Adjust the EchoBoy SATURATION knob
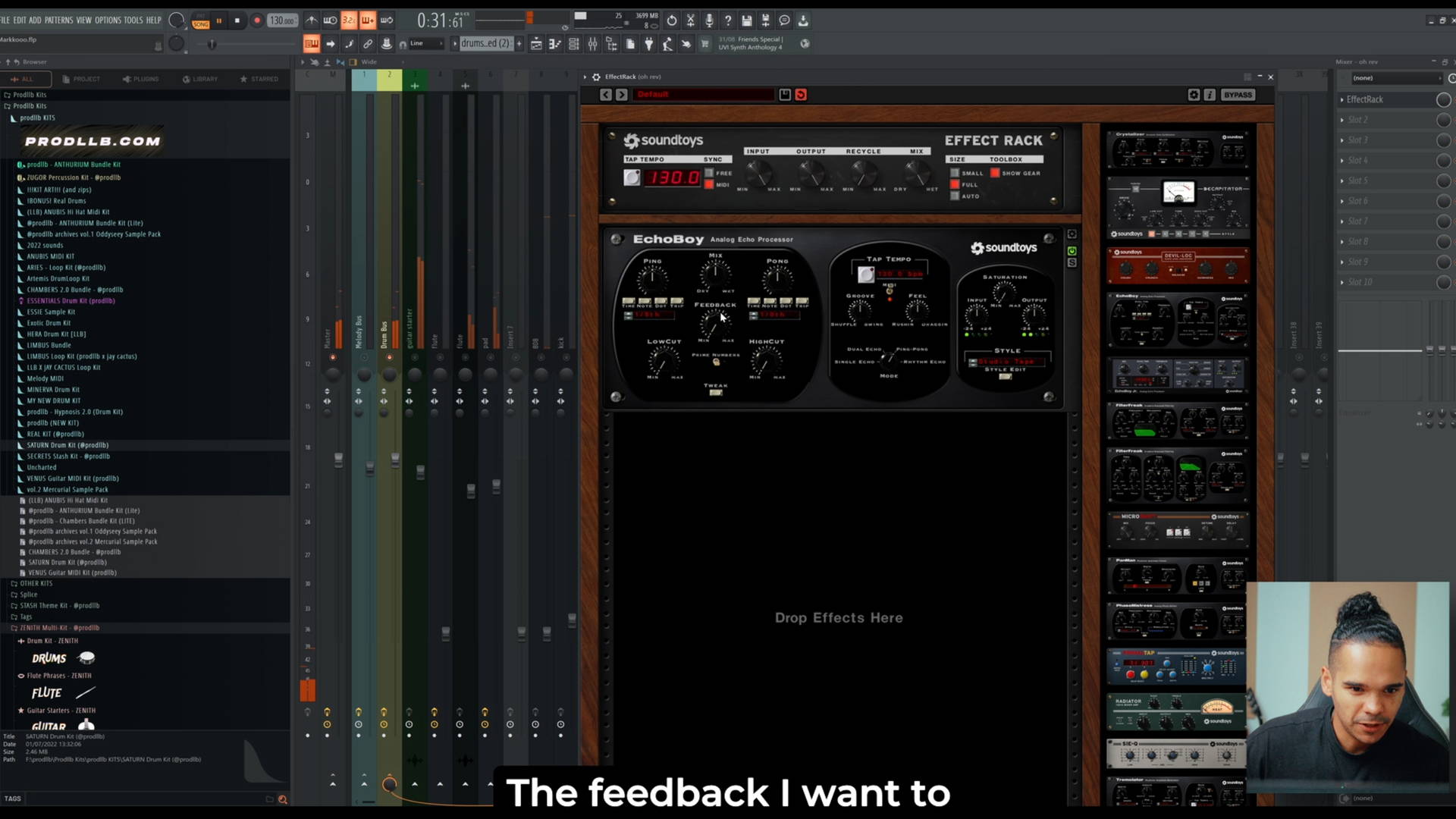 pyautogui.click(x=1005, y=292)
